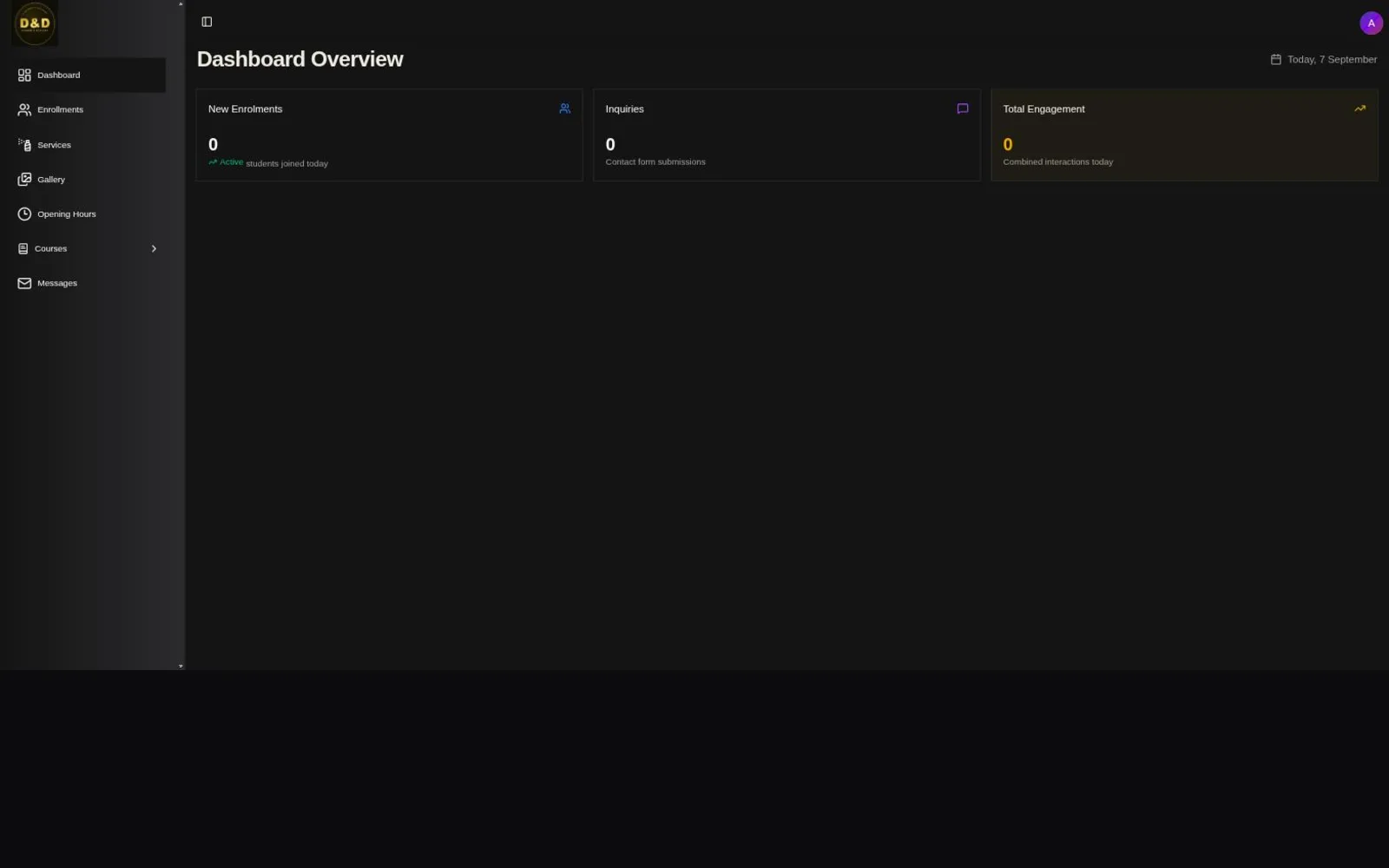Click the users icon on New Enrolments card

tap(564, 108)
